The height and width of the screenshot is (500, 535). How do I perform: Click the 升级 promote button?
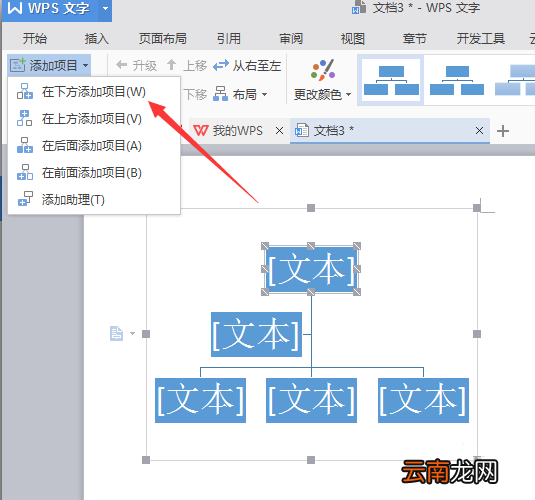pos(136,65)
